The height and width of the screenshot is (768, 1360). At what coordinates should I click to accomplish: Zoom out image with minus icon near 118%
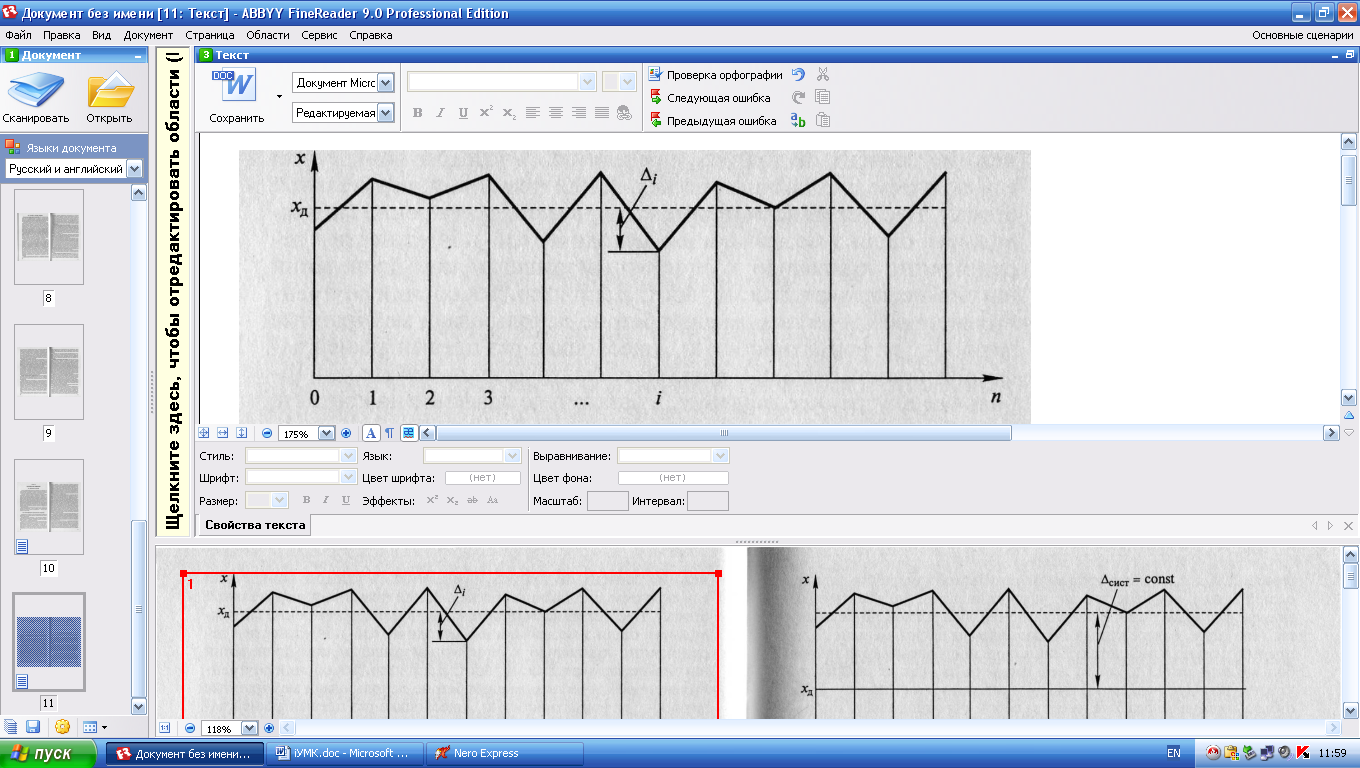(190, 728)
